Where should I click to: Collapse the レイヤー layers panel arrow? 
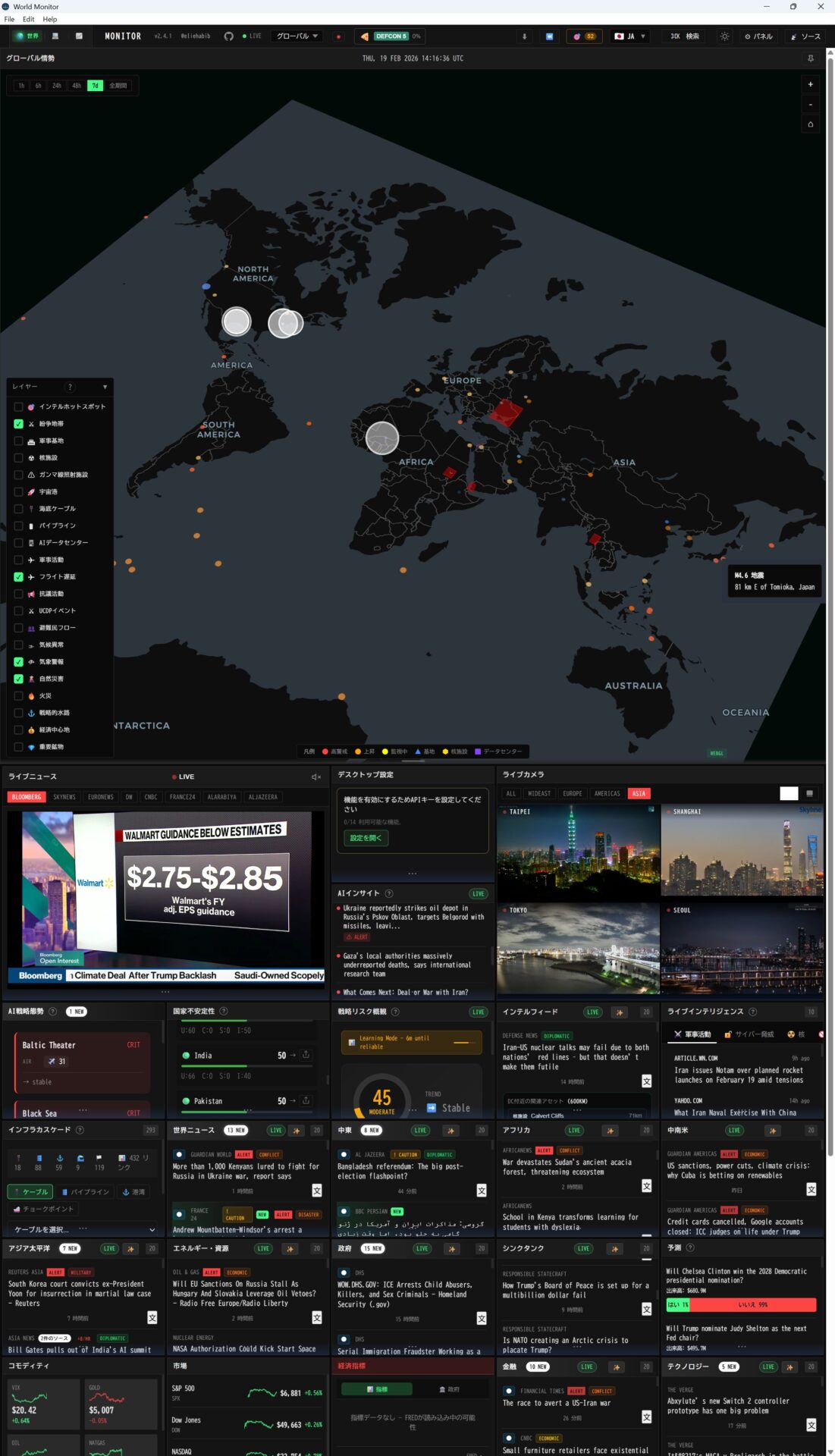pyautogui.click(x=105, y=387)
